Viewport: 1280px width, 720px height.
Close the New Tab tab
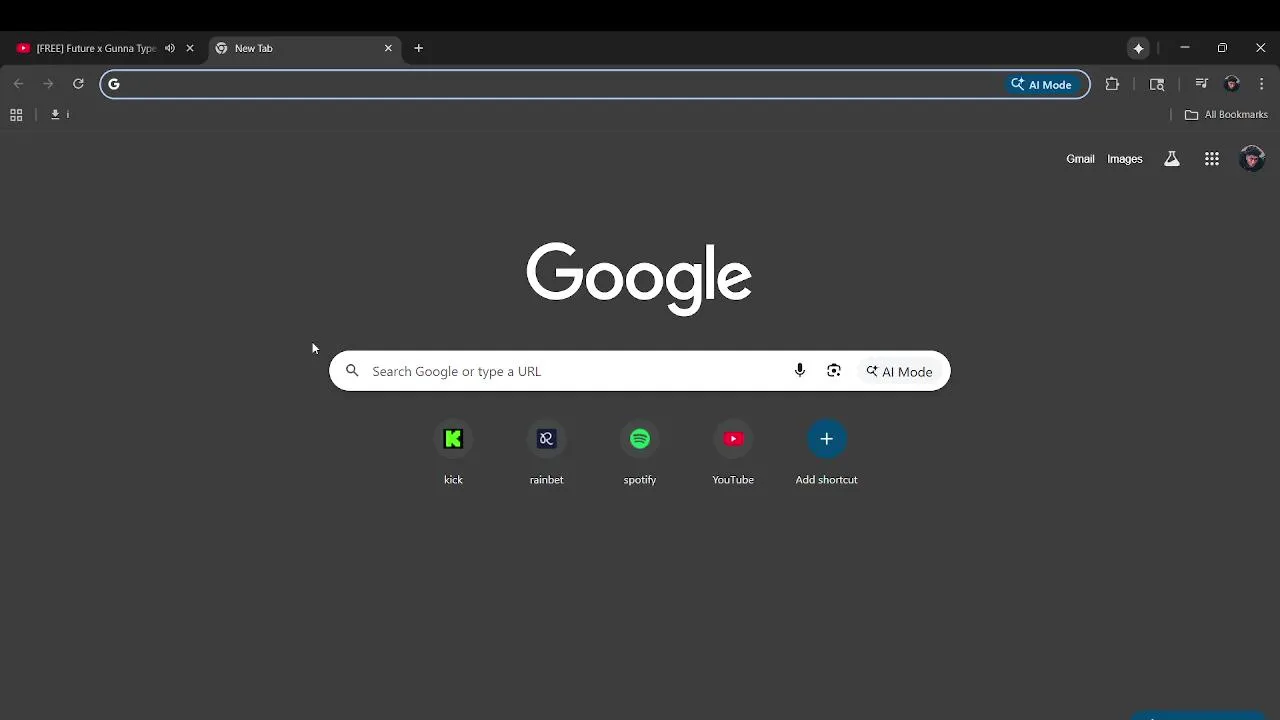pyautogui.click(x=388, y=48)
